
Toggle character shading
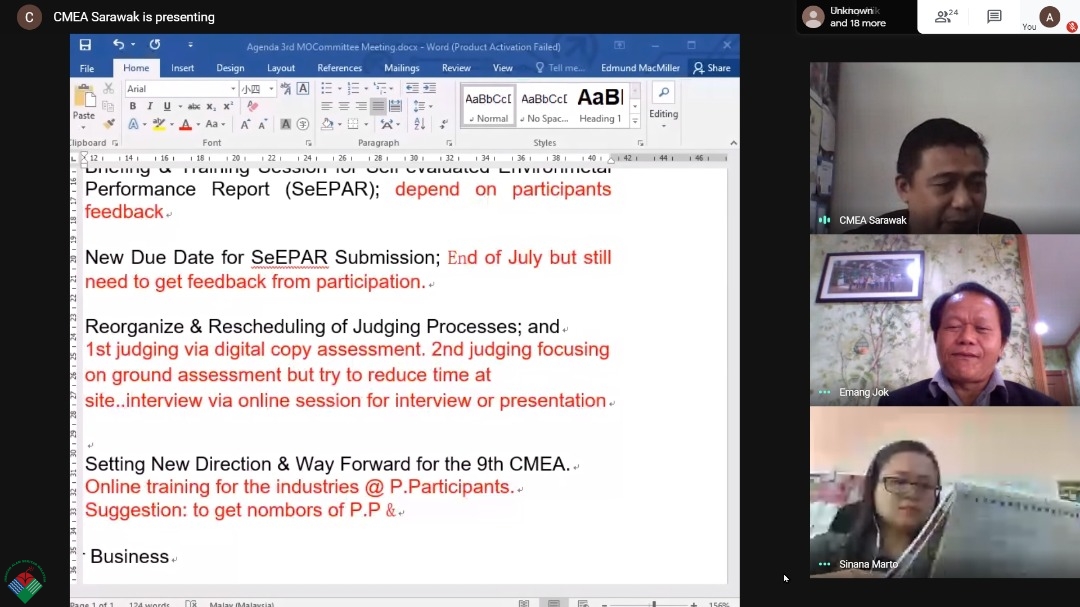tap(285, 125)
